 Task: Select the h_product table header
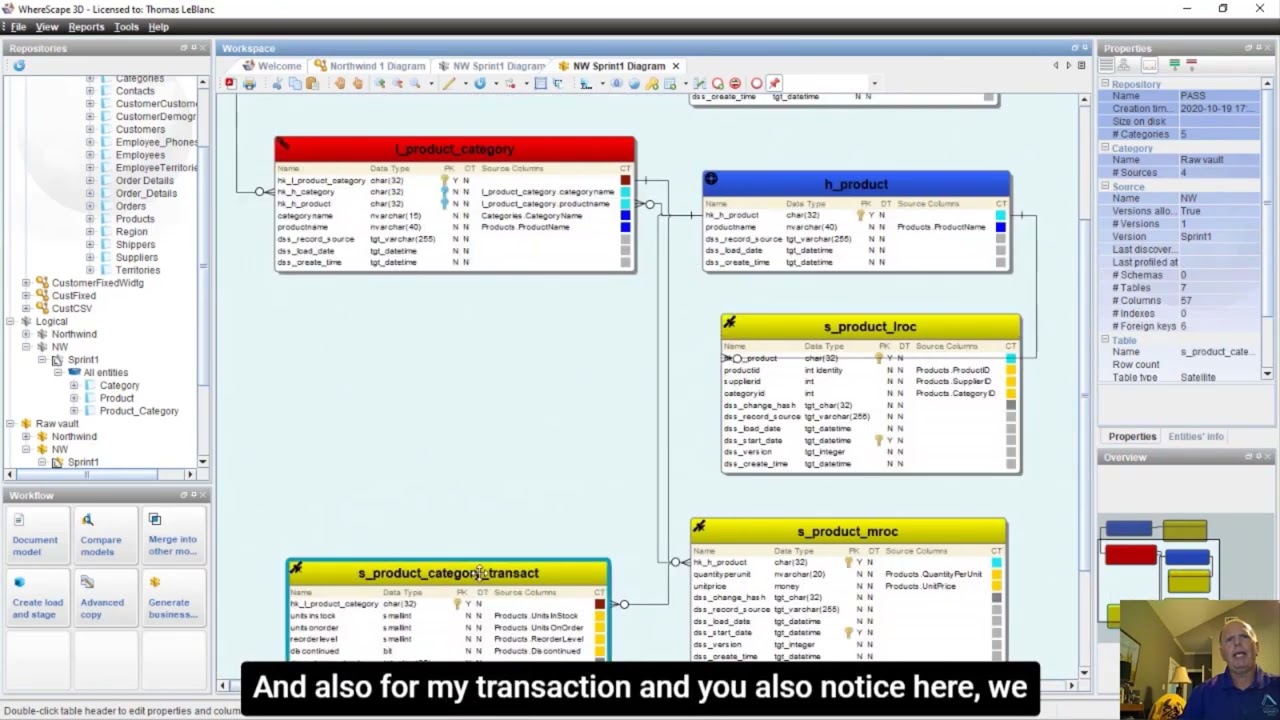856,184
